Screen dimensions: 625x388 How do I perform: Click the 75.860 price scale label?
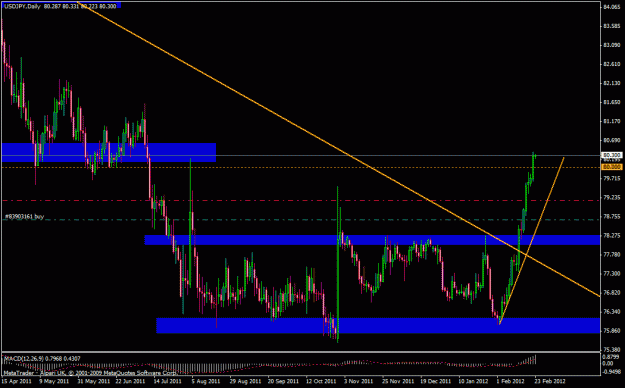pos(612,330)
